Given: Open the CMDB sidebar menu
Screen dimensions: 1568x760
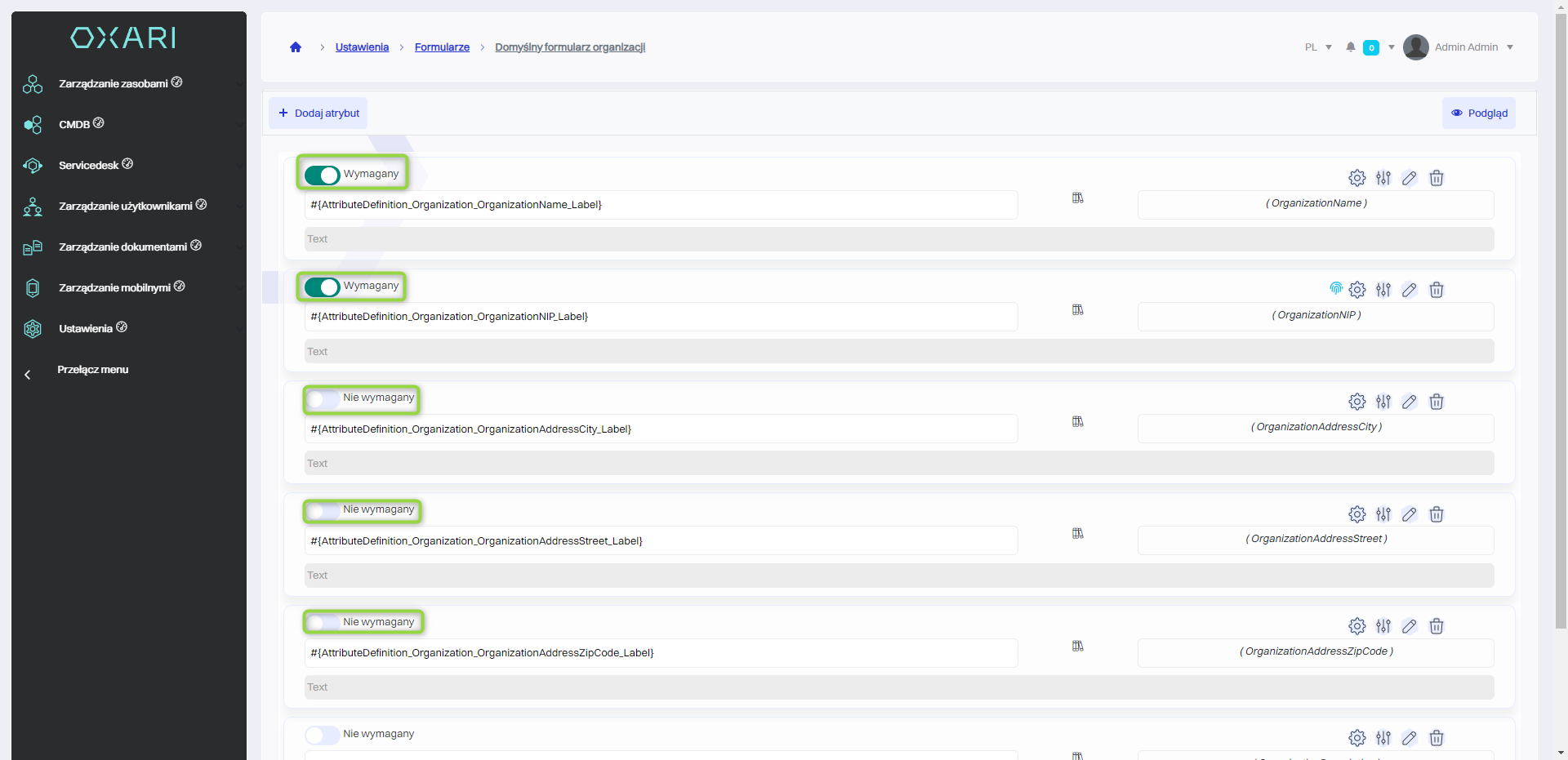Looking at the screenshot, I should [x=74, y=125].
